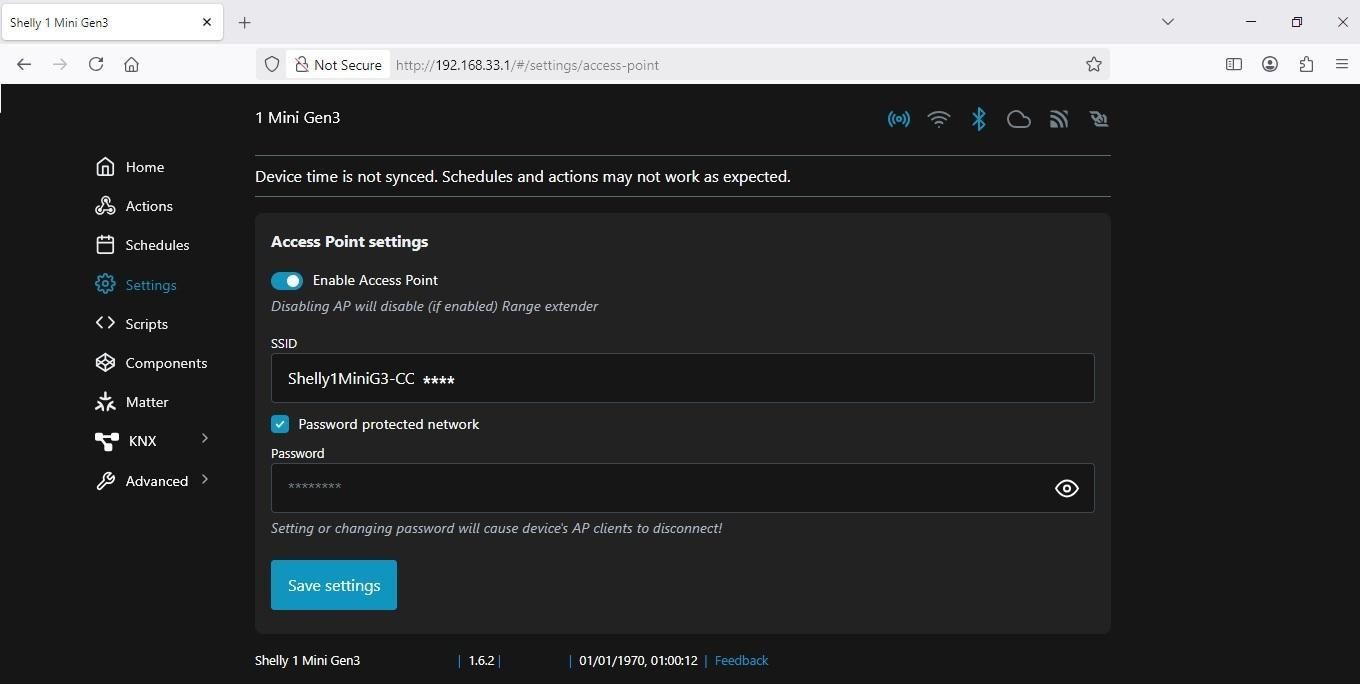Bookmark this page with star icon
1360x684 pixels.
click(1094, 64)
